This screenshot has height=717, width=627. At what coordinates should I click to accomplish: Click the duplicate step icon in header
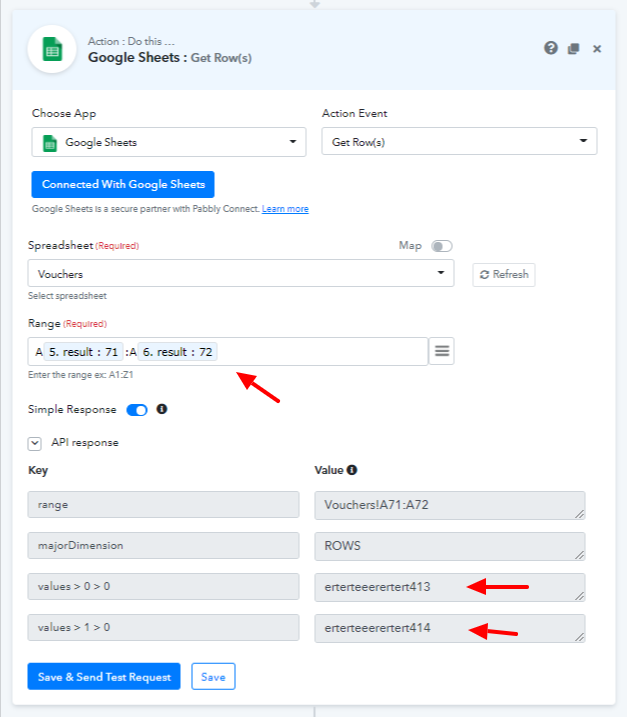573,48
